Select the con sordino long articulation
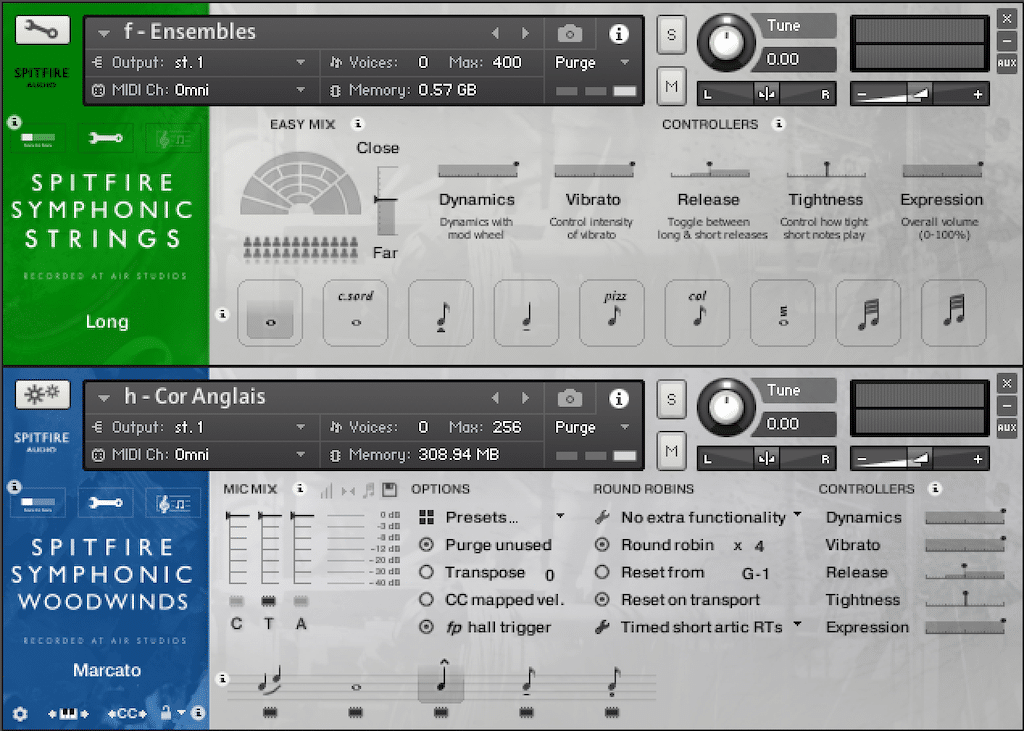The height and width of the screenshot is (731, 1024). tap(355, 313)
